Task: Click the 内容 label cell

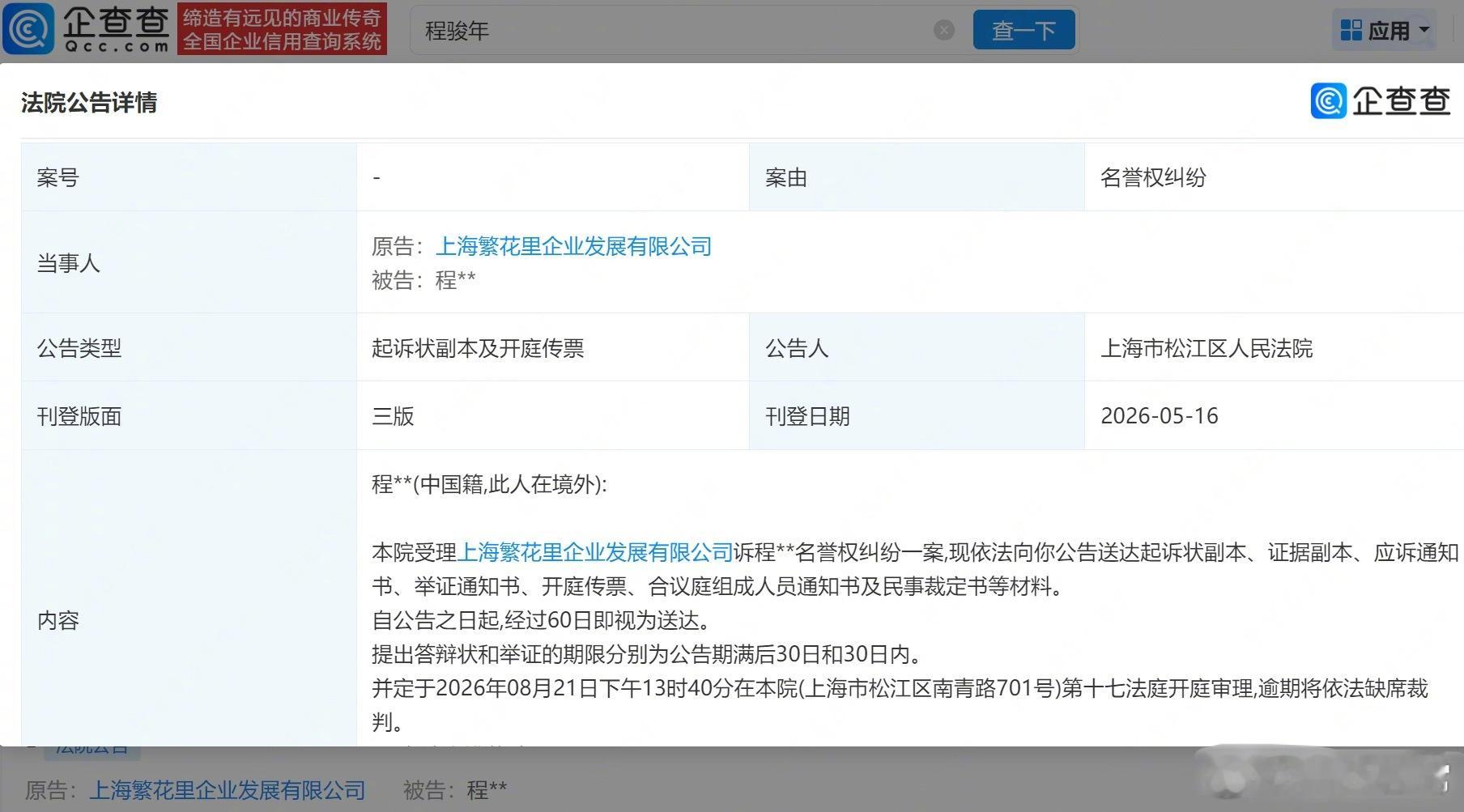Action: 189,599
